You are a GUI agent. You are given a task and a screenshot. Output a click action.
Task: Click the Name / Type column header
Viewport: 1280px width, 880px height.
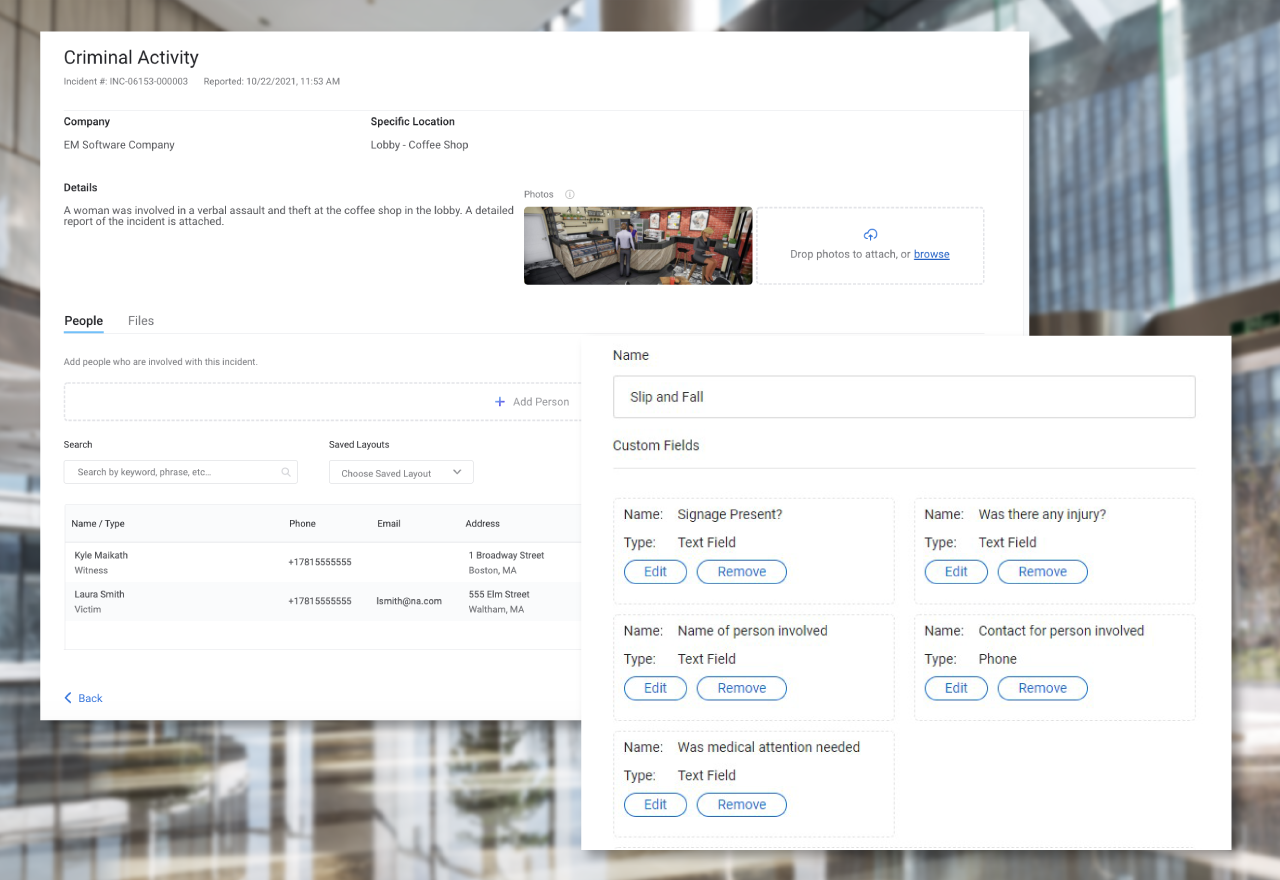tap(98, 524)
